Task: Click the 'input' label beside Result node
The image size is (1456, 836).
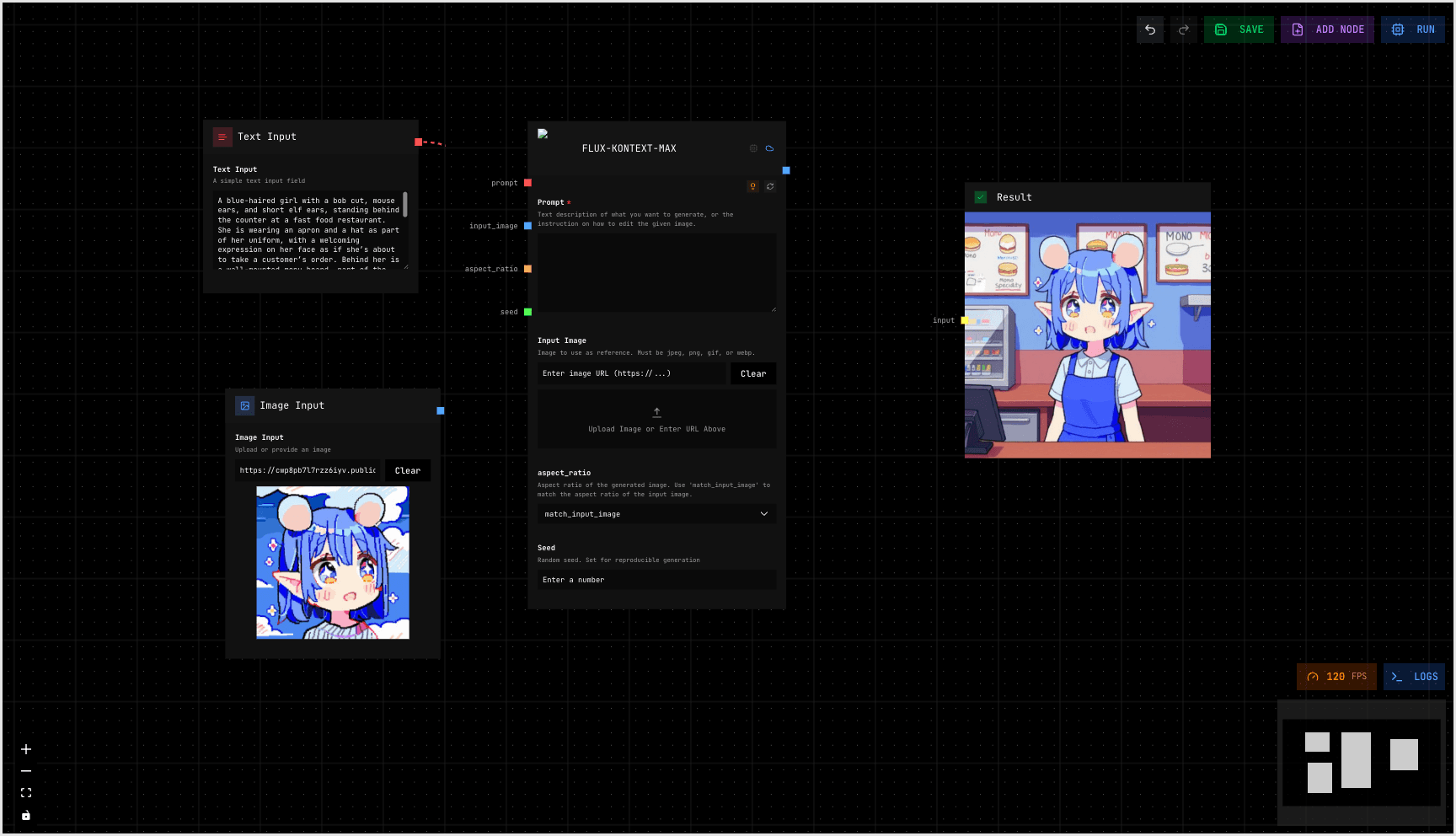Action: (944, 320)
